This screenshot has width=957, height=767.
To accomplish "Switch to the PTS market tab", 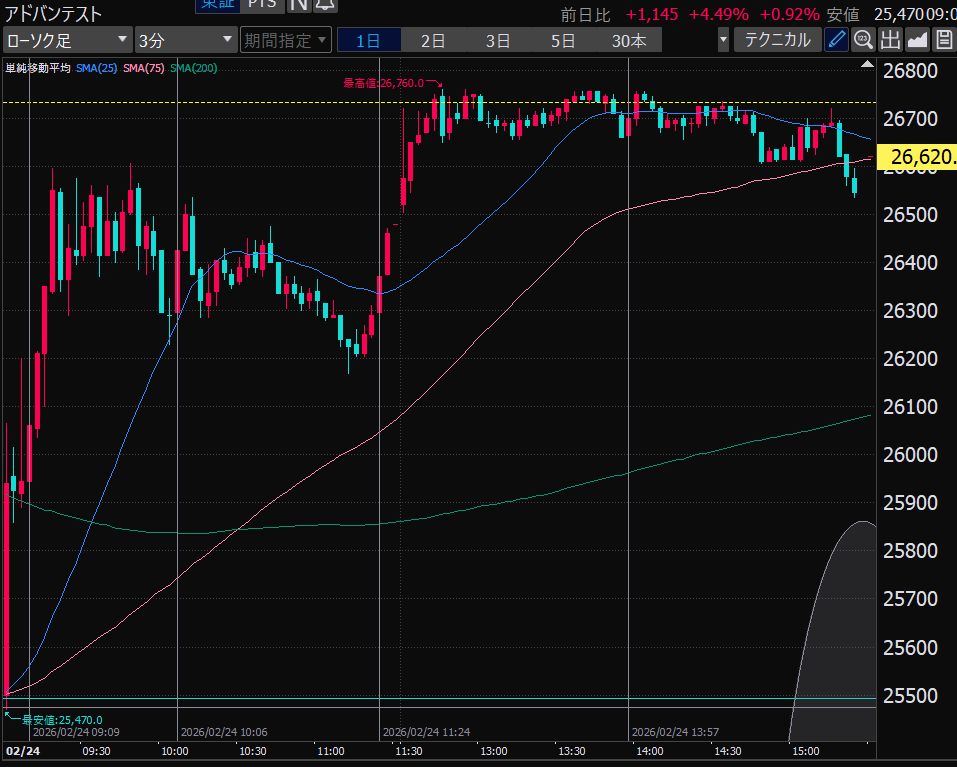I will [263, 4].
